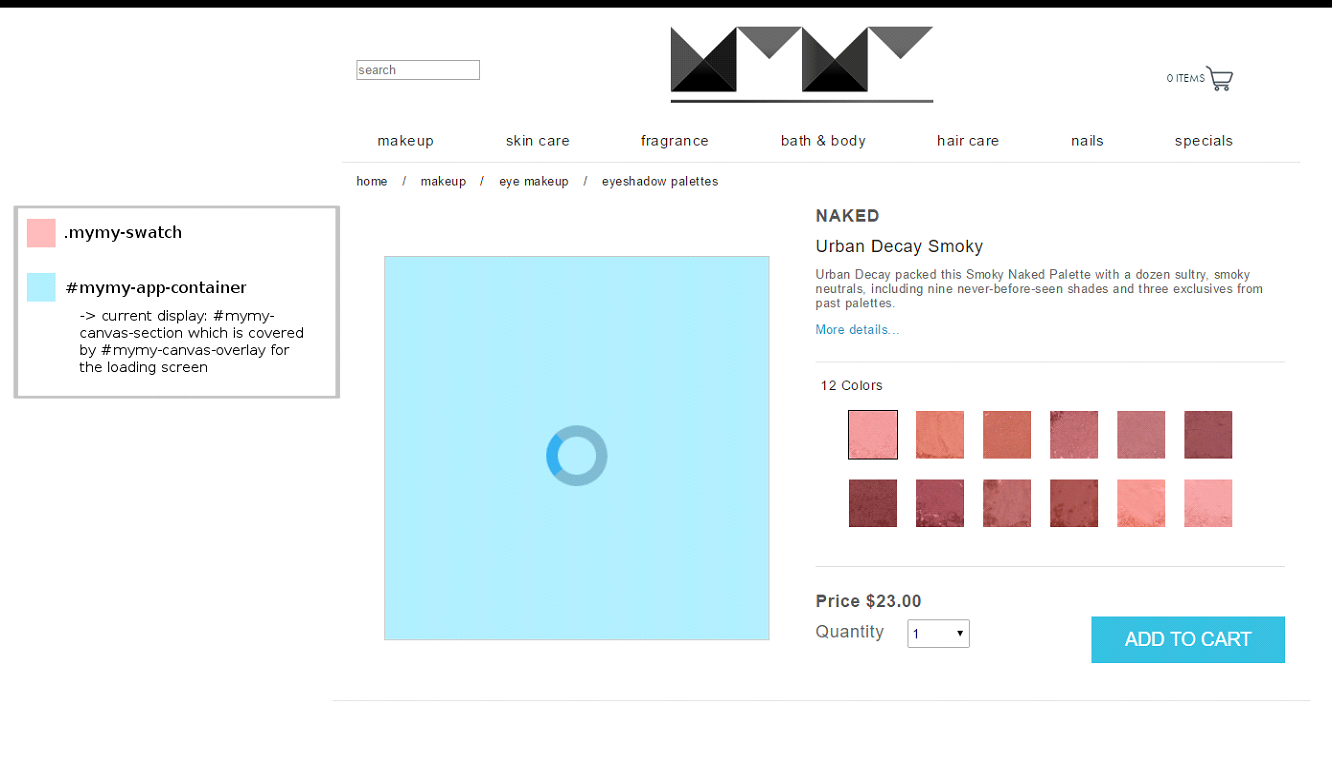Open the shopping cart icon

[x=1220, y=78]
